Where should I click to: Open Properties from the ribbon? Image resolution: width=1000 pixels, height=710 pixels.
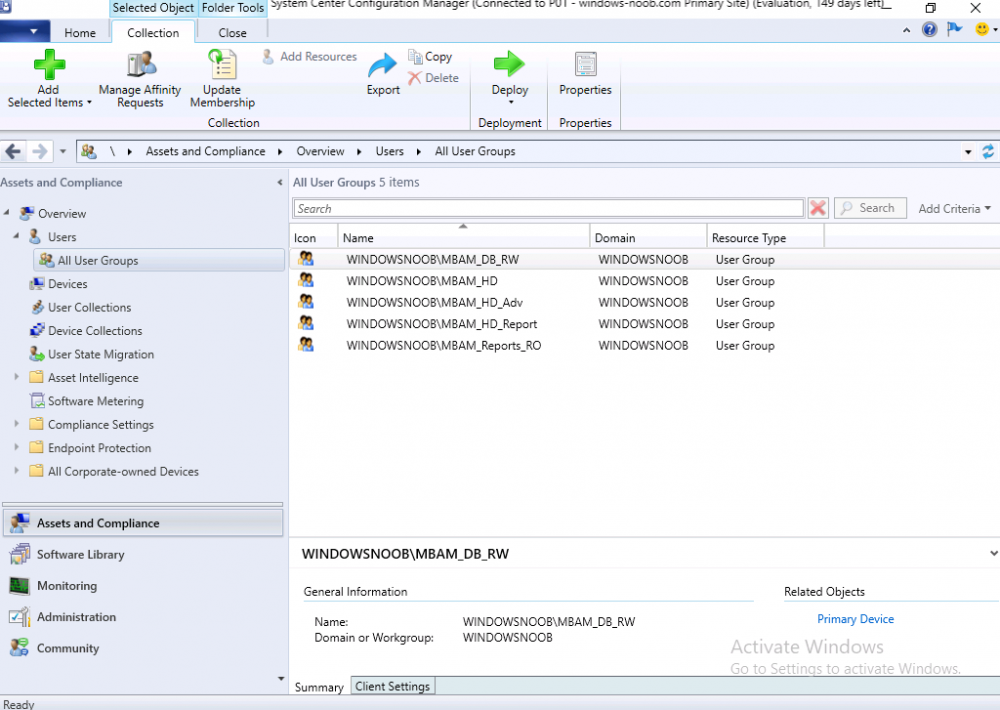pos(585,74)
